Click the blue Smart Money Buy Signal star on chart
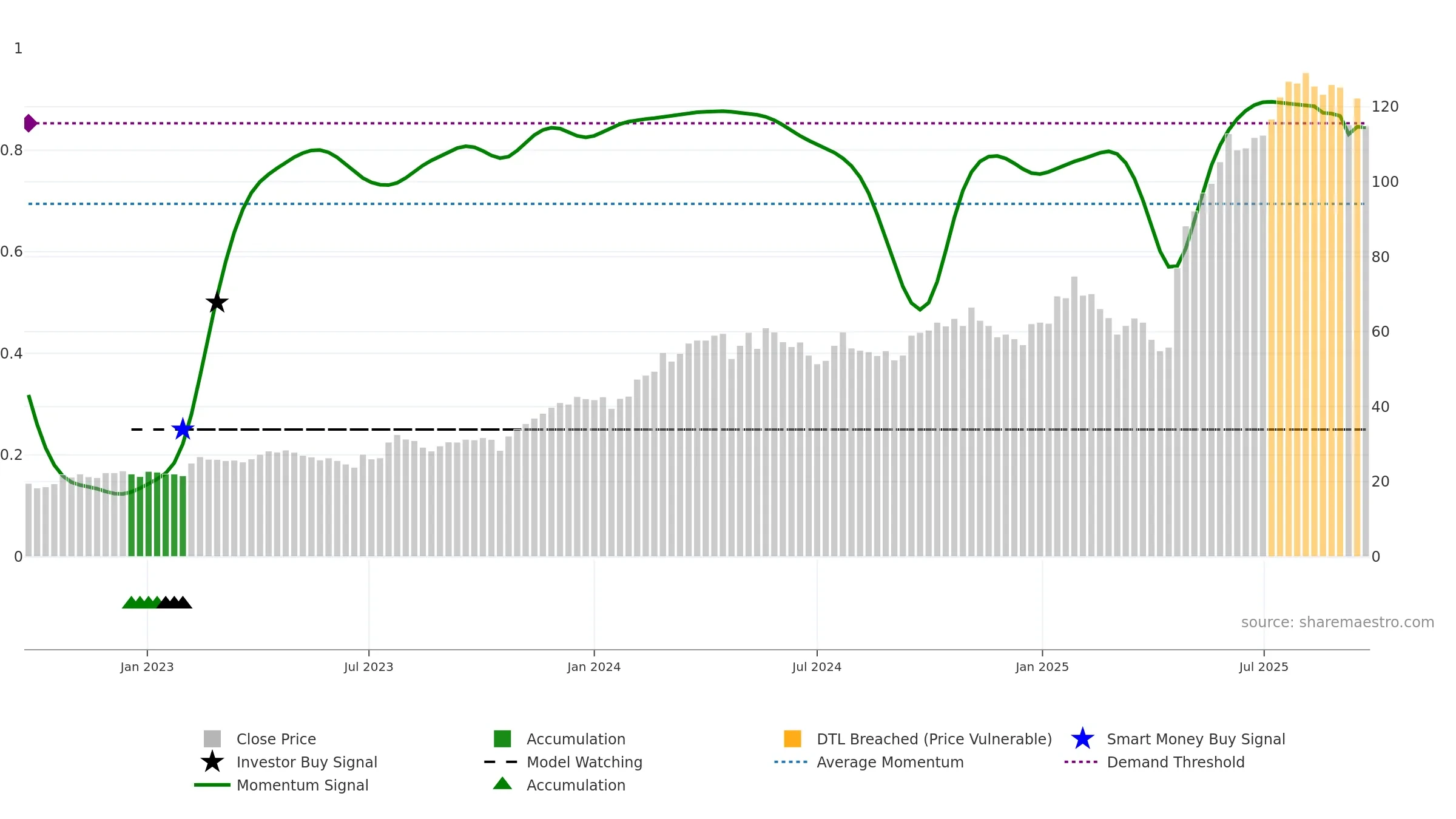Screen dimensions: 1456x819 coord(183,429)
